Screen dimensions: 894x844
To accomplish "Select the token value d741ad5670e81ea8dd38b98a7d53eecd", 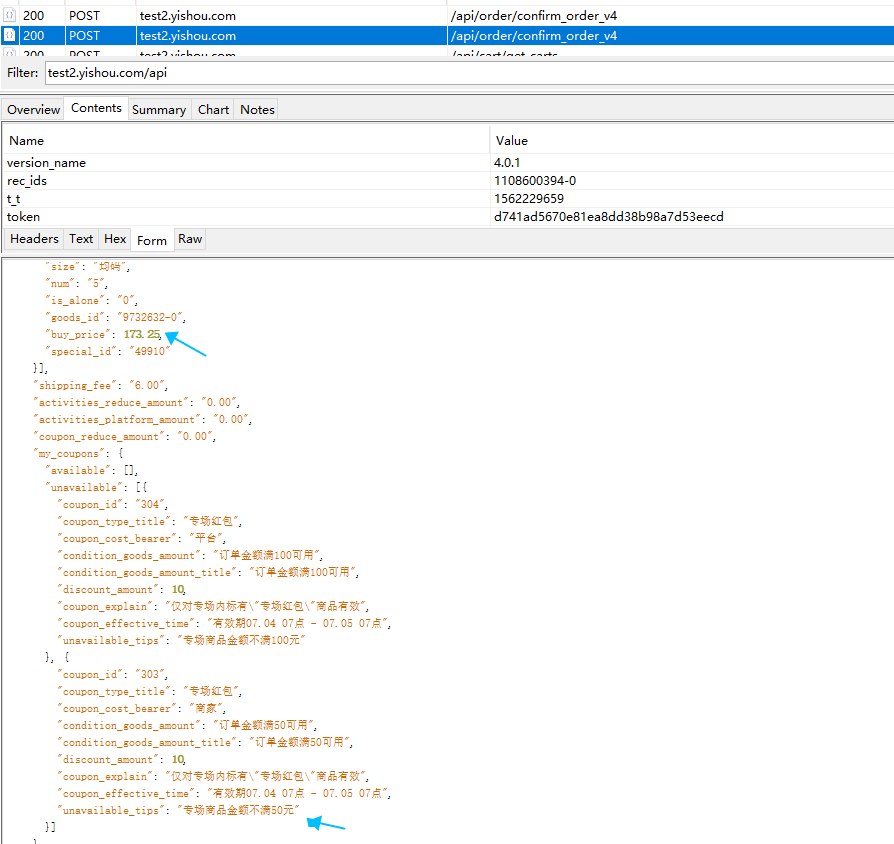I will [608, 217].
